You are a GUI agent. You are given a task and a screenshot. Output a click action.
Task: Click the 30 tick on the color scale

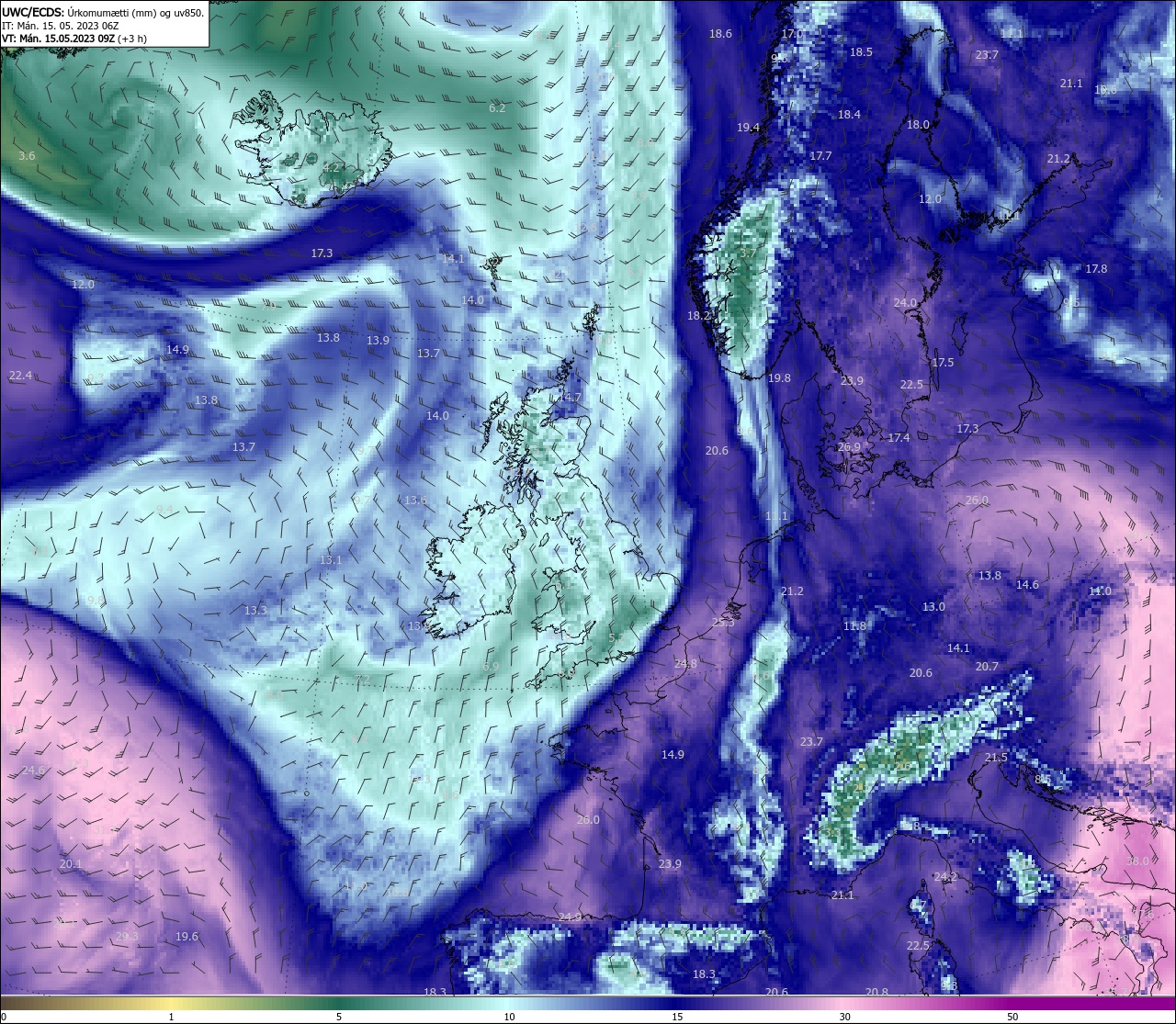pyautogui.click(x=844, y=1017)
